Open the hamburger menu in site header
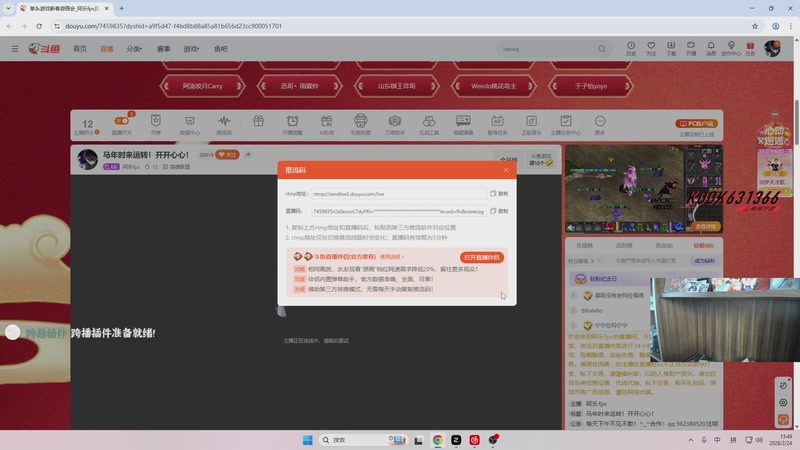800x450 pixels. 15,49
